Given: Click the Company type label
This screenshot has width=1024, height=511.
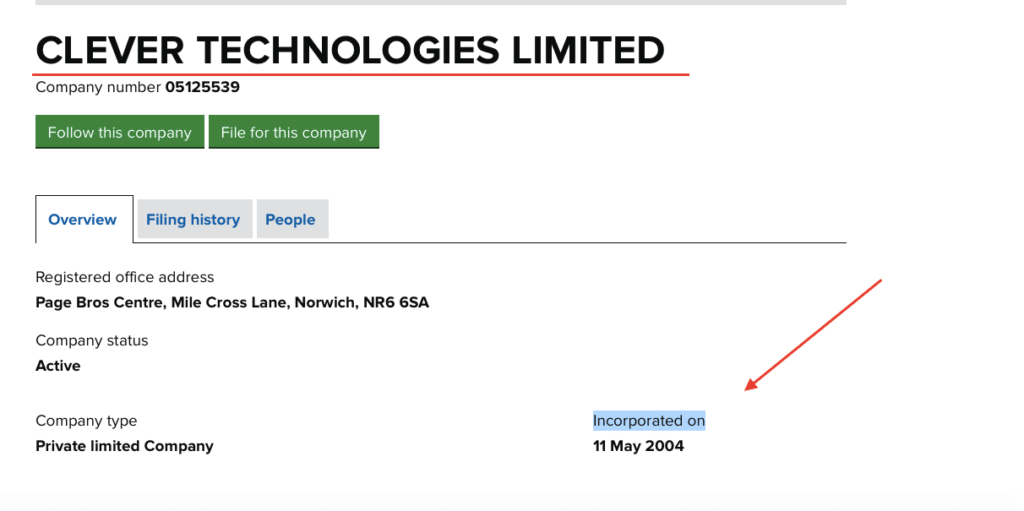Looking at the screenshot, I should (86, 421).
